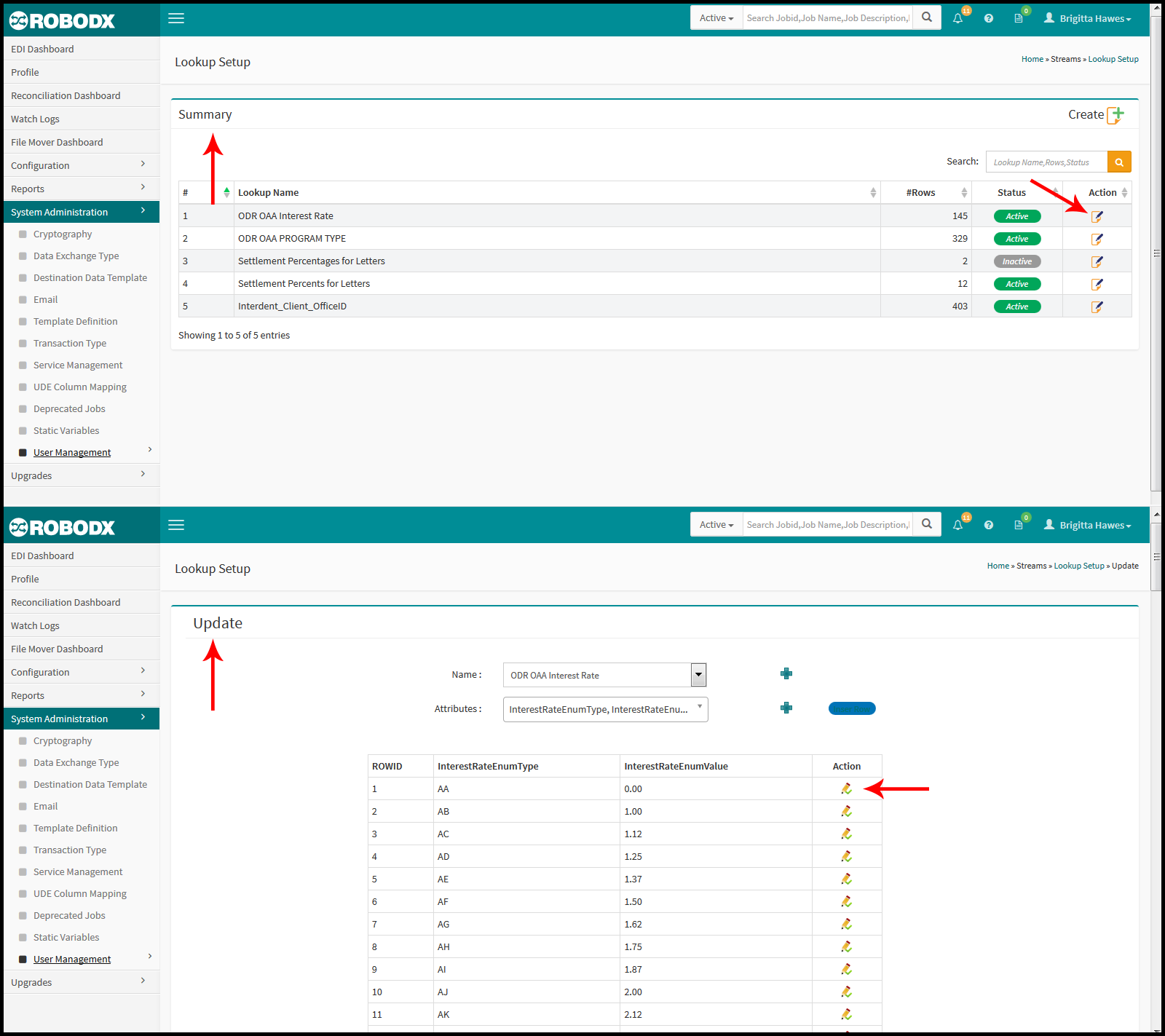
Task: Toggle Active status of Settlement Percents for Letters
Action: [x=1017, y=284]
